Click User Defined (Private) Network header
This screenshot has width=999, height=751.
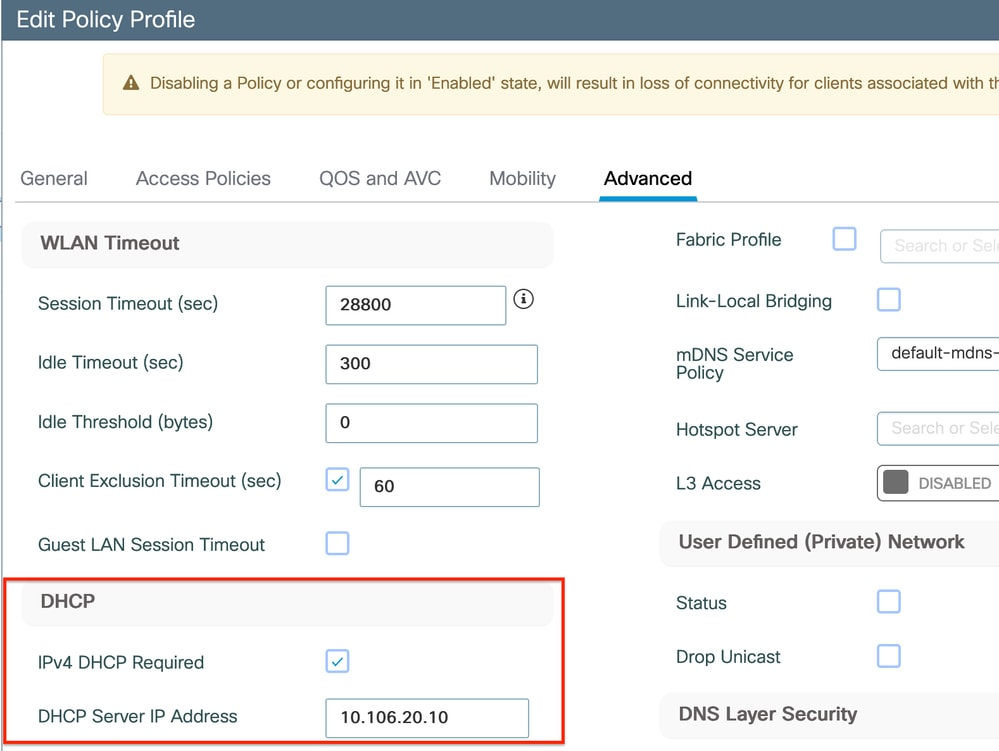[x=829, y=543]
